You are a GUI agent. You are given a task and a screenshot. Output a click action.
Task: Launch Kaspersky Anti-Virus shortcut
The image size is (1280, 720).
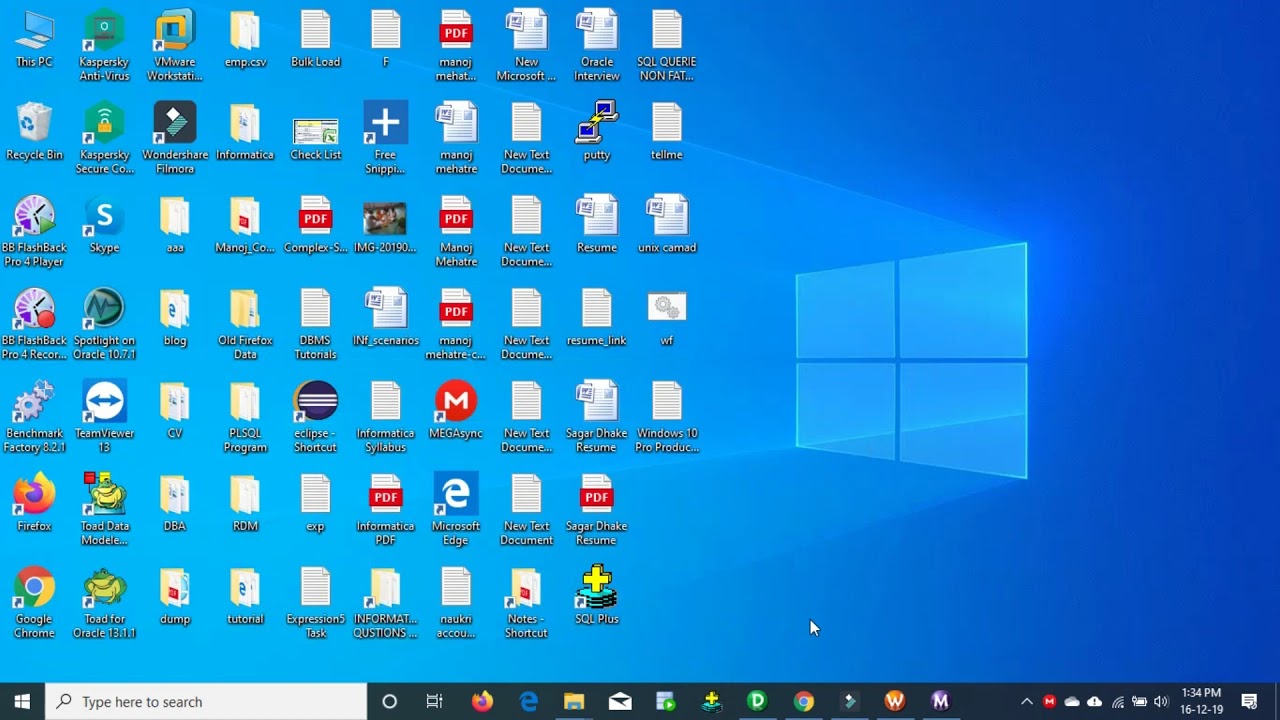click(104, 46)
